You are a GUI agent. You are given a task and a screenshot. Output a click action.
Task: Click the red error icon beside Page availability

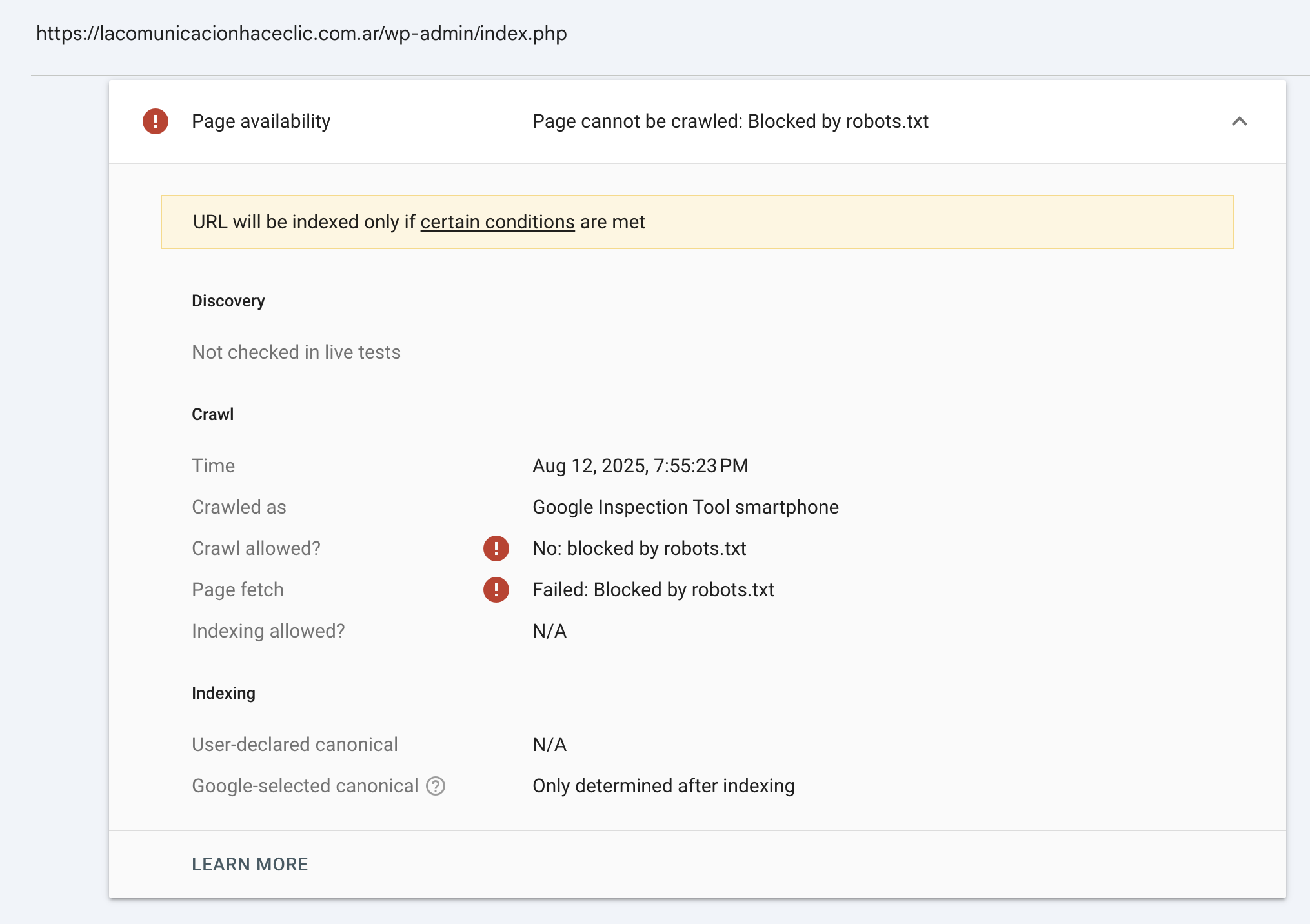[x=156, y=121]
